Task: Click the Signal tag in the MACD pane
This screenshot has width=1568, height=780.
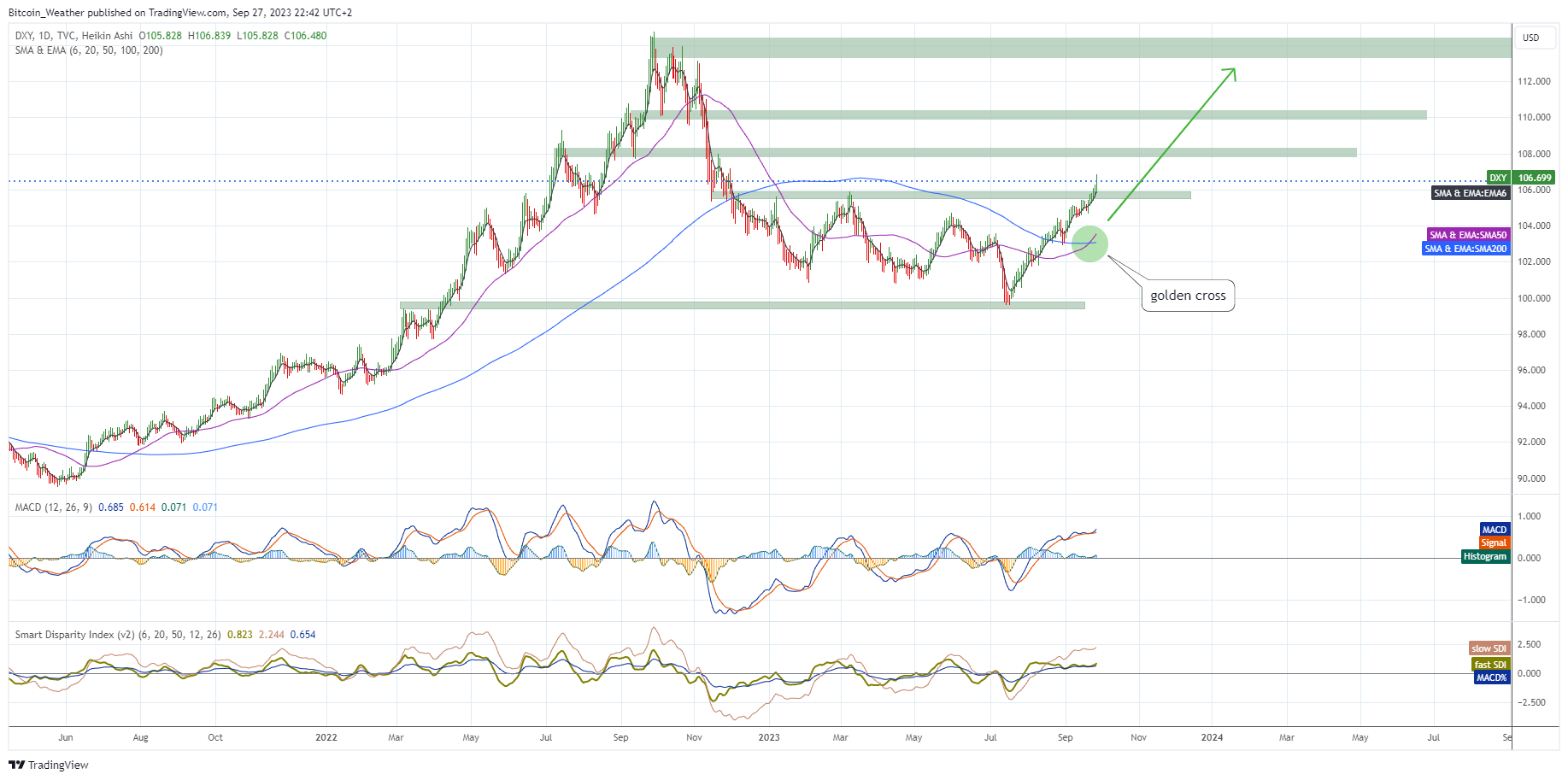Action: (1494, 542)
